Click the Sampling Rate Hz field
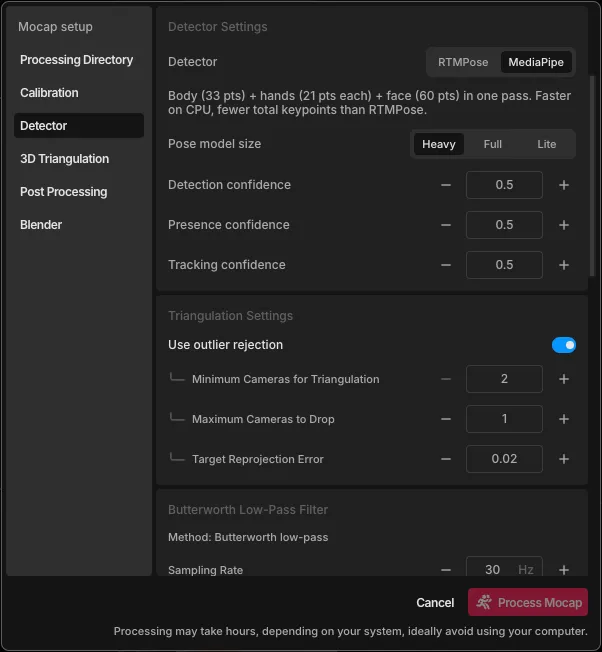The image size is (602, 652). point(504,566)
